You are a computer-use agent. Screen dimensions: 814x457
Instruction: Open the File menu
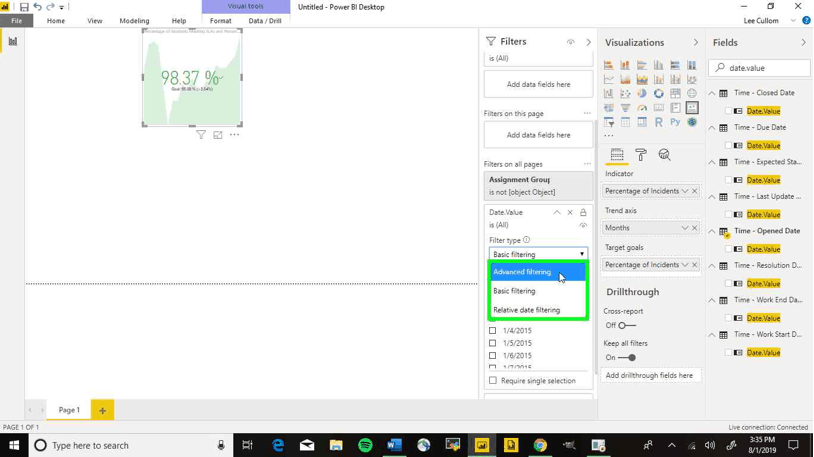click(x=17, y=21)
